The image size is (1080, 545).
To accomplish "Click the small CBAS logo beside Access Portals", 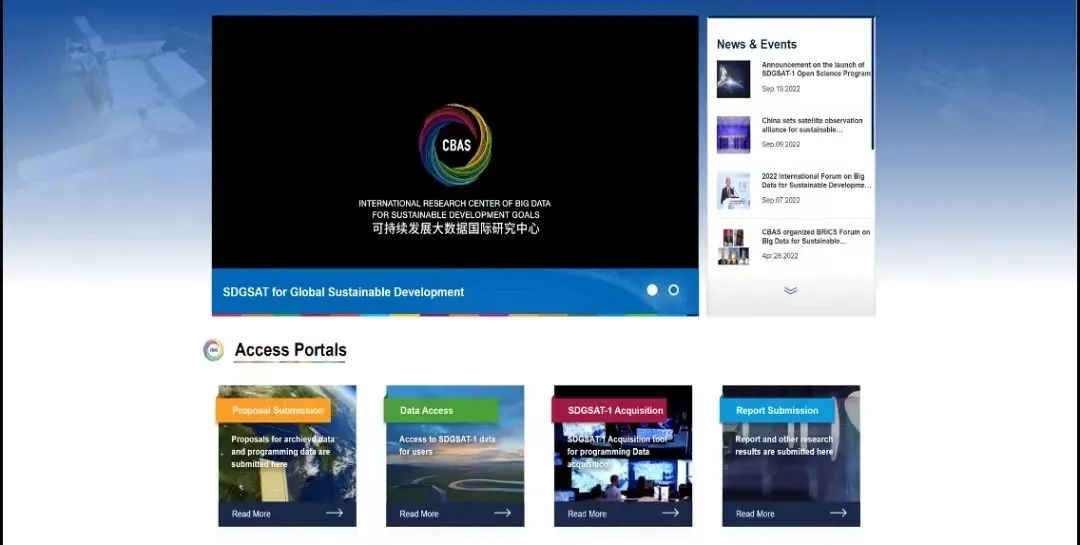I will click(x=214, y=350).
